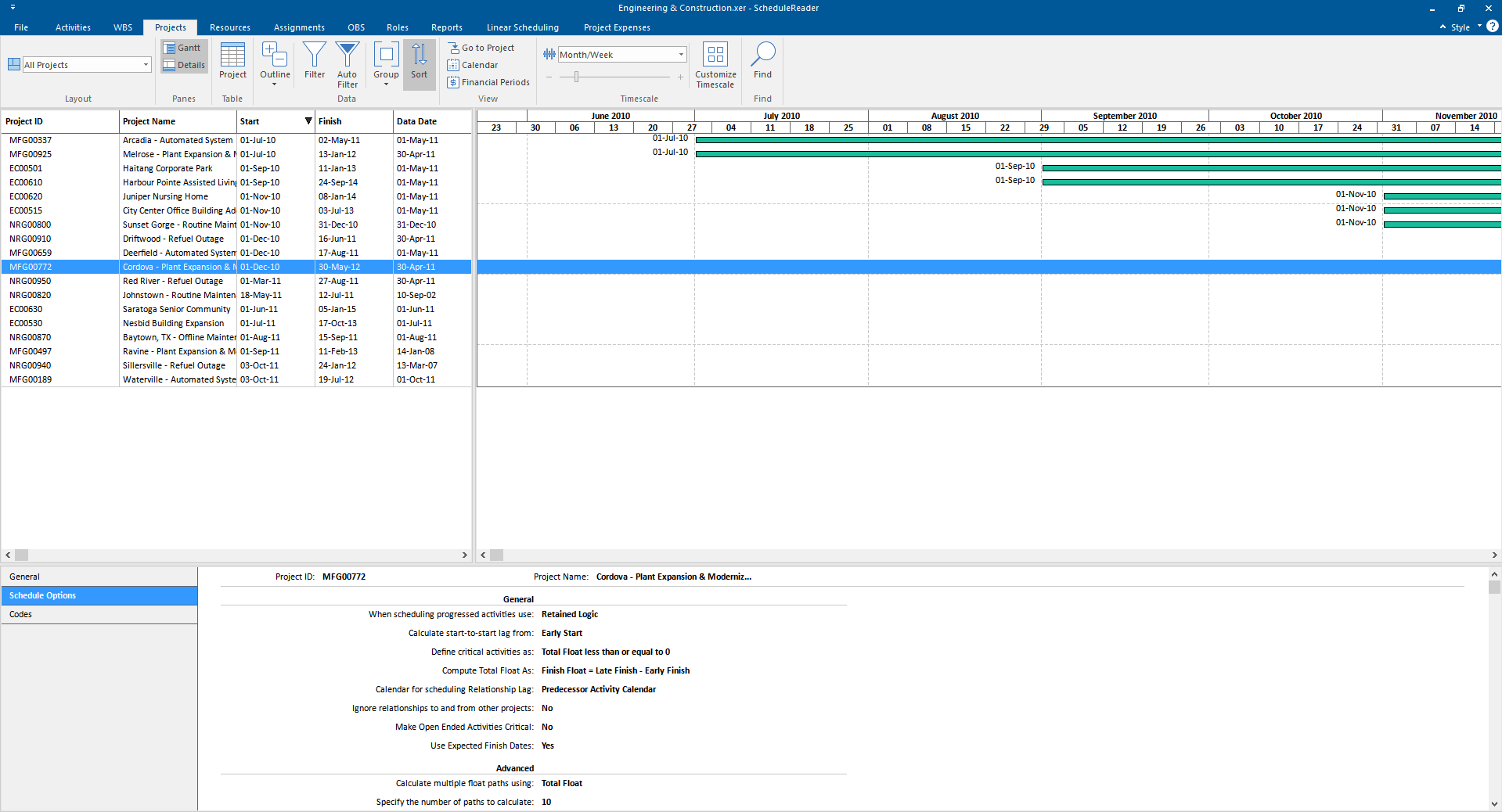Open the Linear Scheduling tab
Image resolution: width=1502 pixels, height=812 pixels.
coord(523,27)
